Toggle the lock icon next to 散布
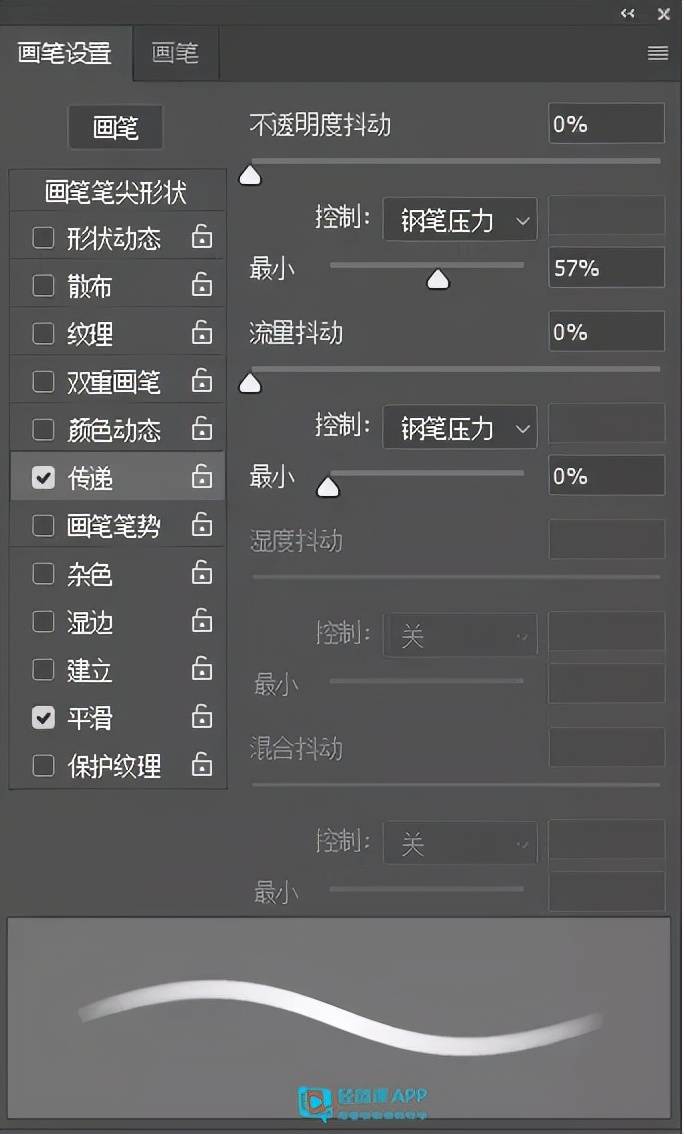 point(202,286)
